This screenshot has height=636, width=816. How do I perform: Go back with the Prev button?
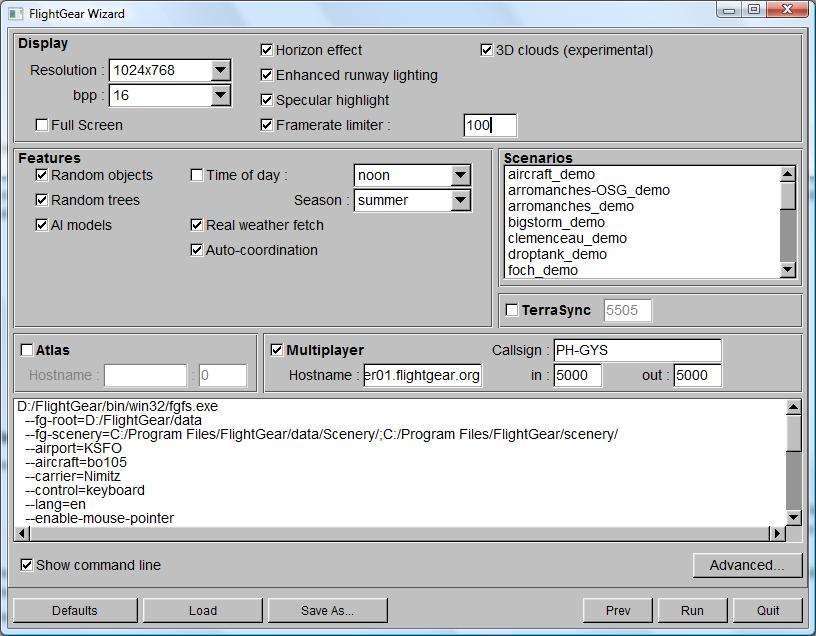point(618,610)
